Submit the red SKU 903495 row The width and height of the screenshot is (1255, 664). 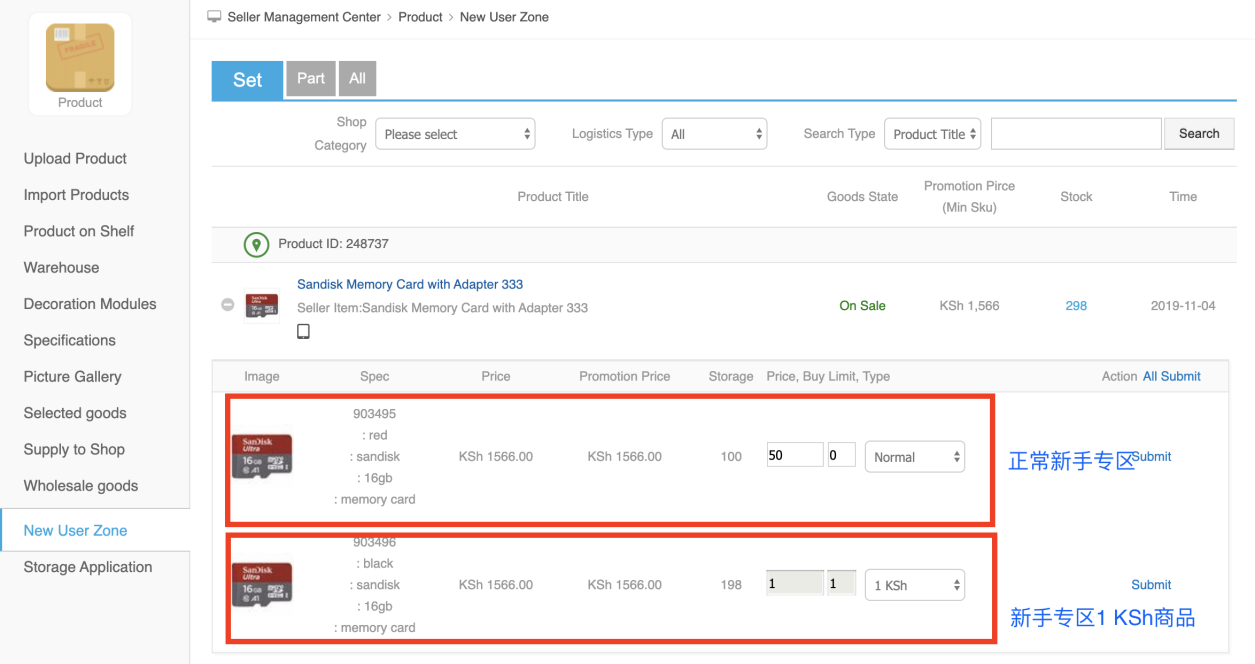(x=1152, y=456)
